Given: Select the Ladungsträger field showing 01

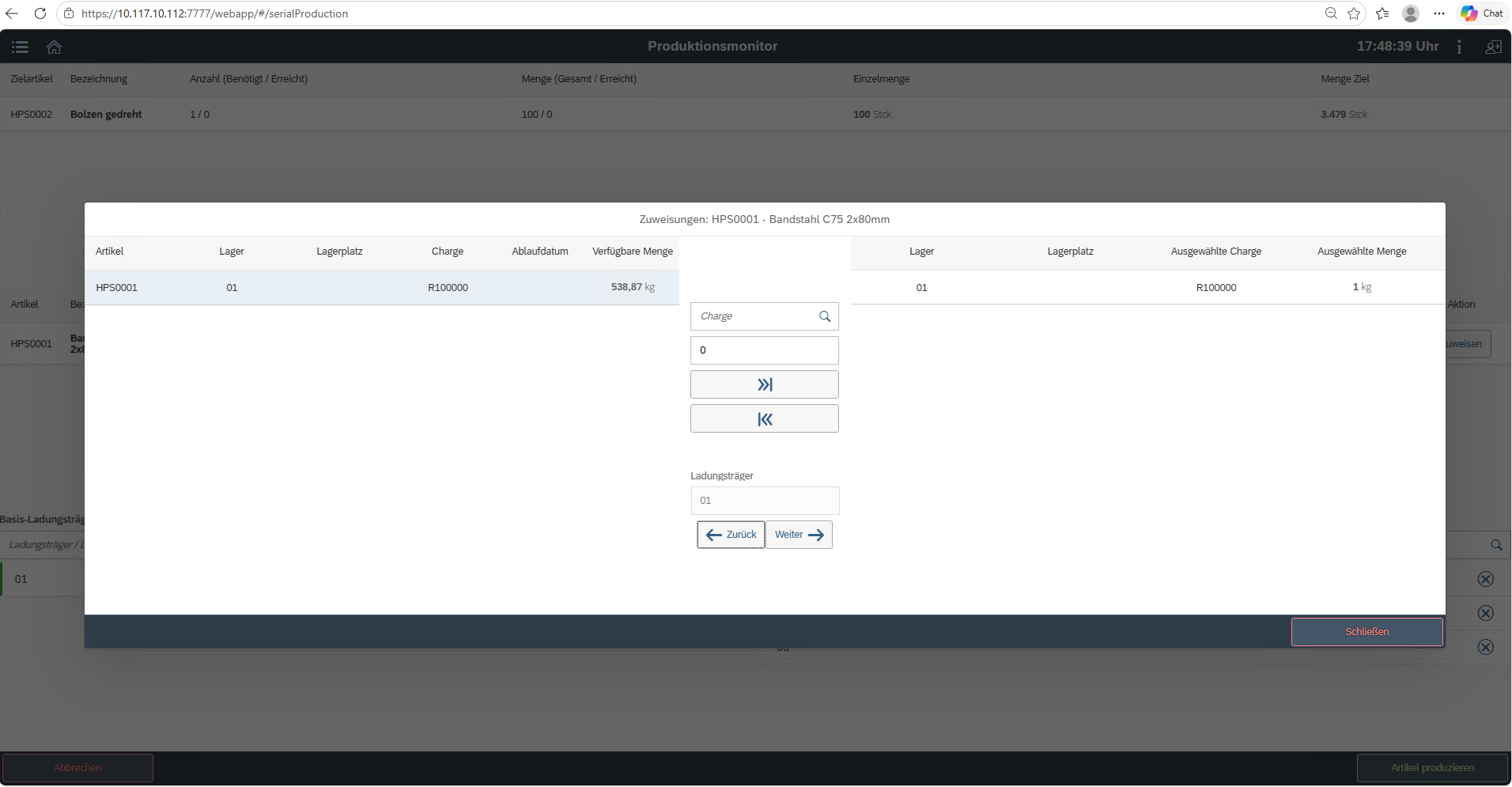Looking at the screenshot, I should [x=765, y=501].
